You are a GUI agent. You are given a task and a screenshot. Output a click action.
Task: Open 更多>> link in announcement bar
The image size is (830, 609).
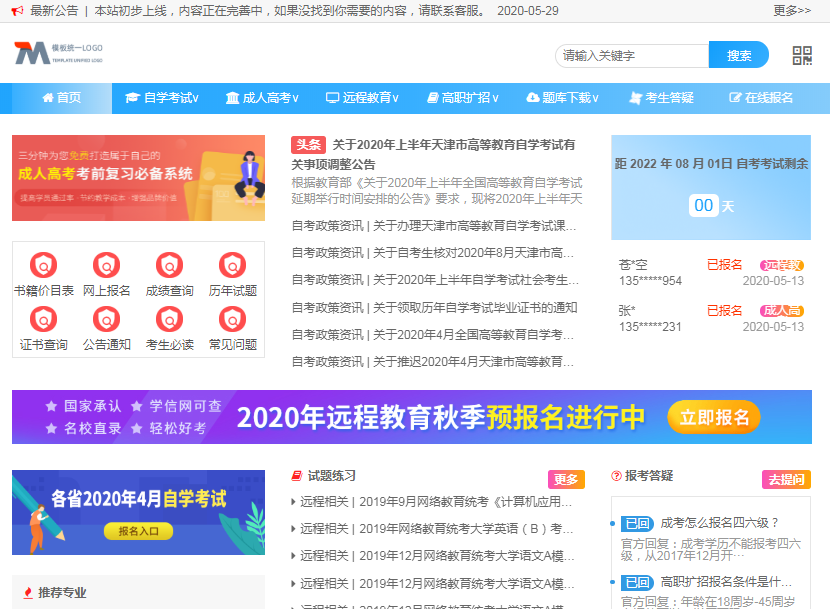coord(792,11)
